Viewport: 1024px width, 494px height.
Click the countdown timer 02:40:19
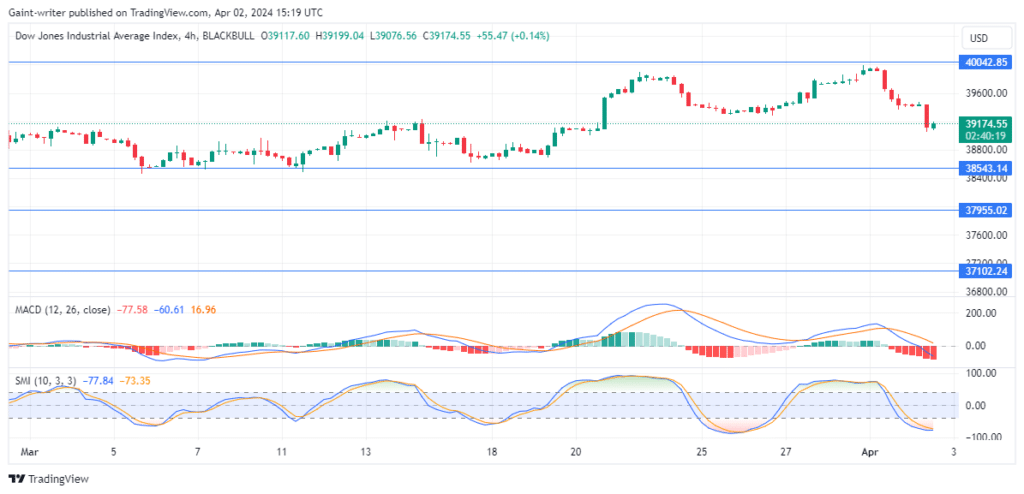985,136
